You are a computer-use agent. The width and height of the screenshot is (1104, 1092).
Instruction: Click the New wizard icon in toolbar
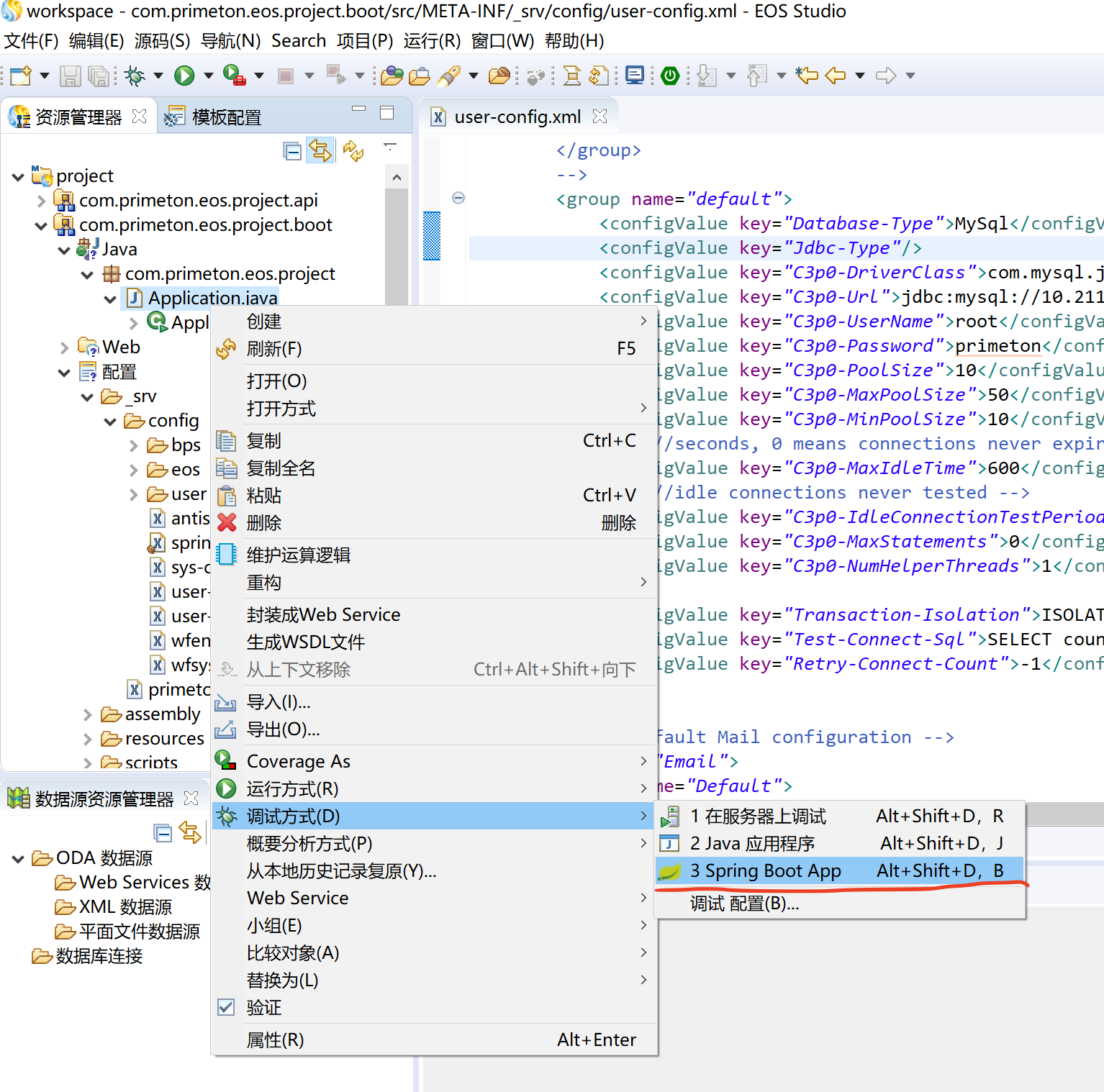click(20, 76)
